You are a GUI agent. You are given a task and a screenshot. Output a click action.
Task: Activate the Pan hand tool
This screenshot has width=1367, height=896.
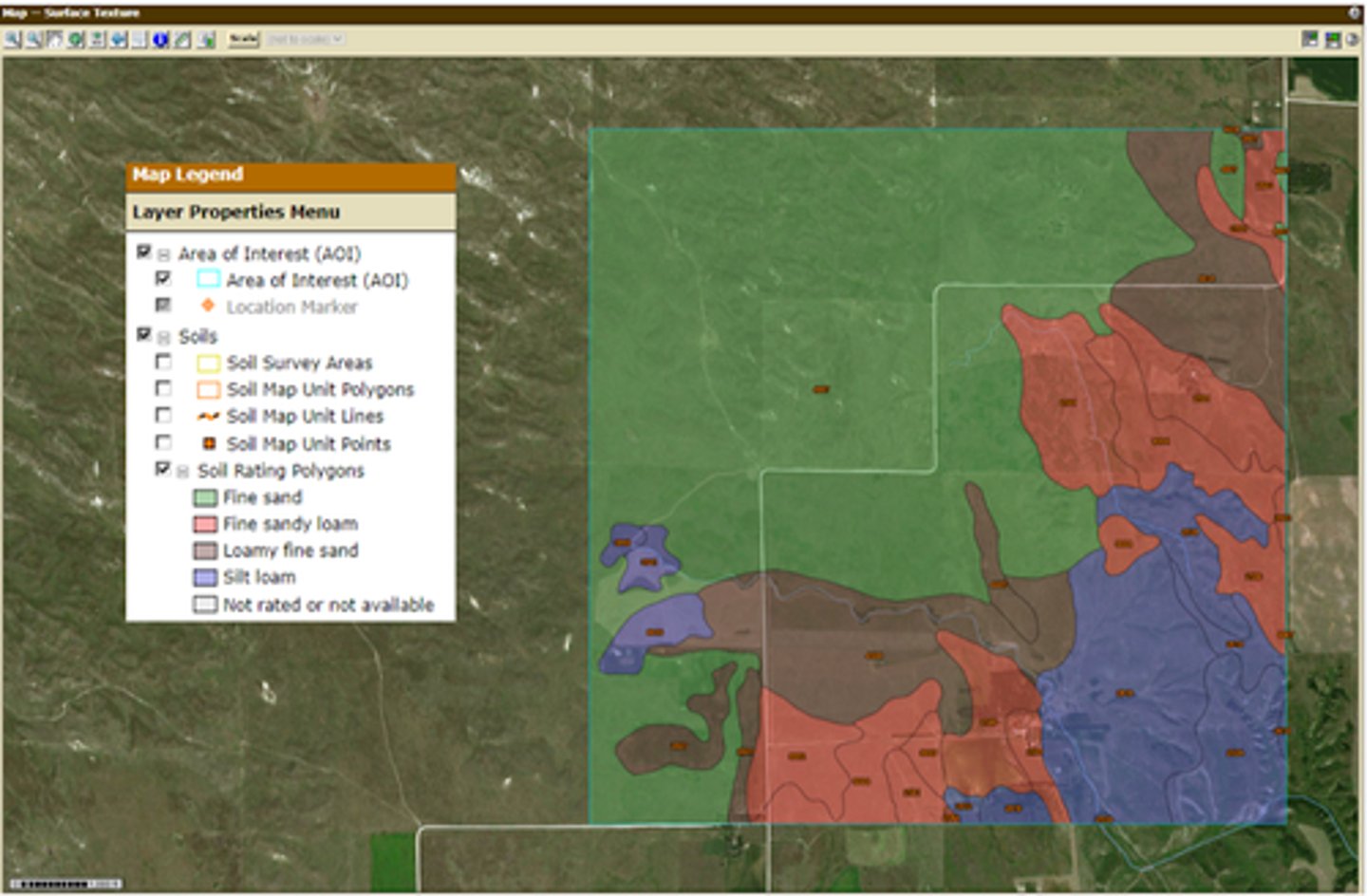[55, 39]
